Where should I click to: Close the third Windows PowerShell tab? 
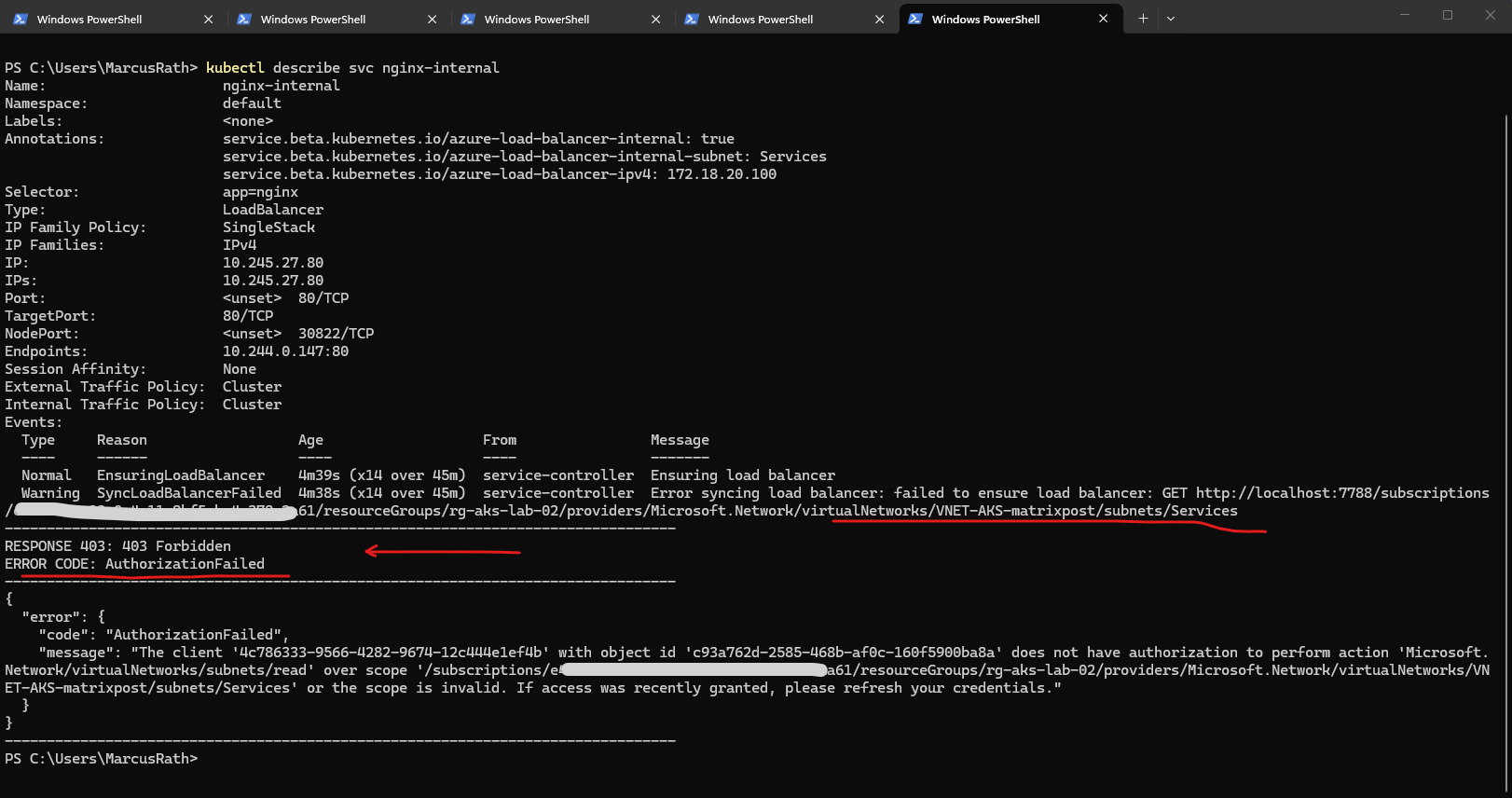click(655, 19)
